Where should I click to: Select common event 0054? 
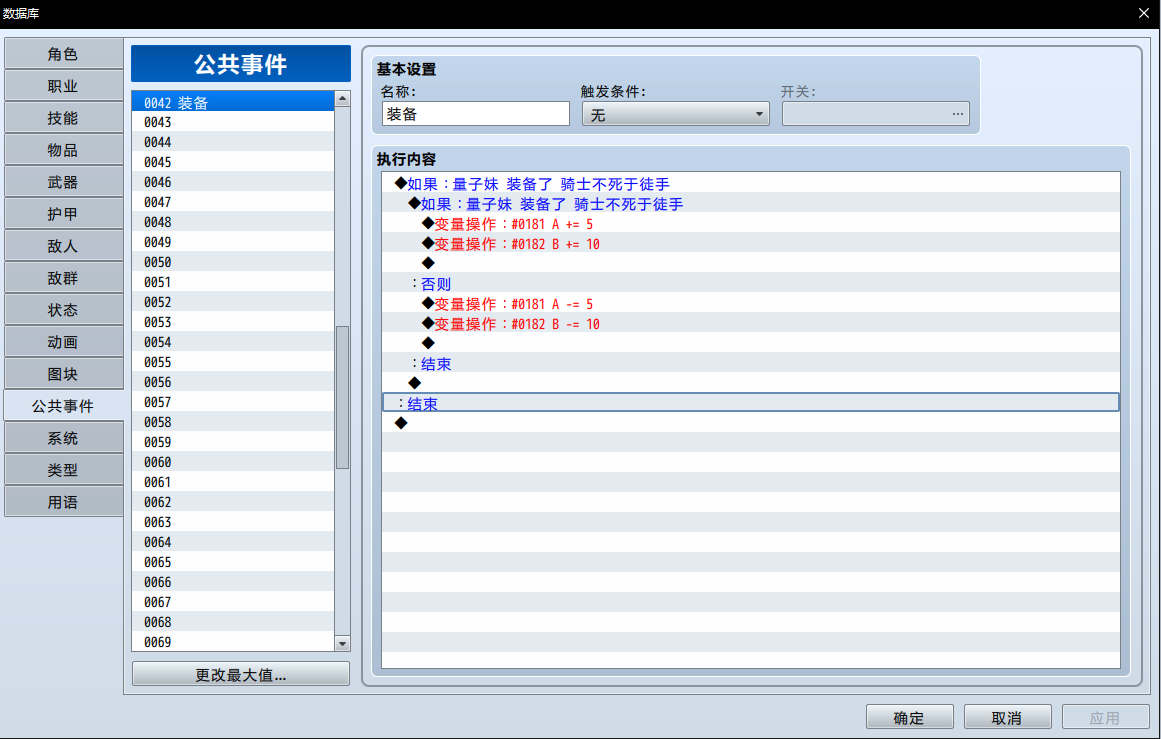232,342
